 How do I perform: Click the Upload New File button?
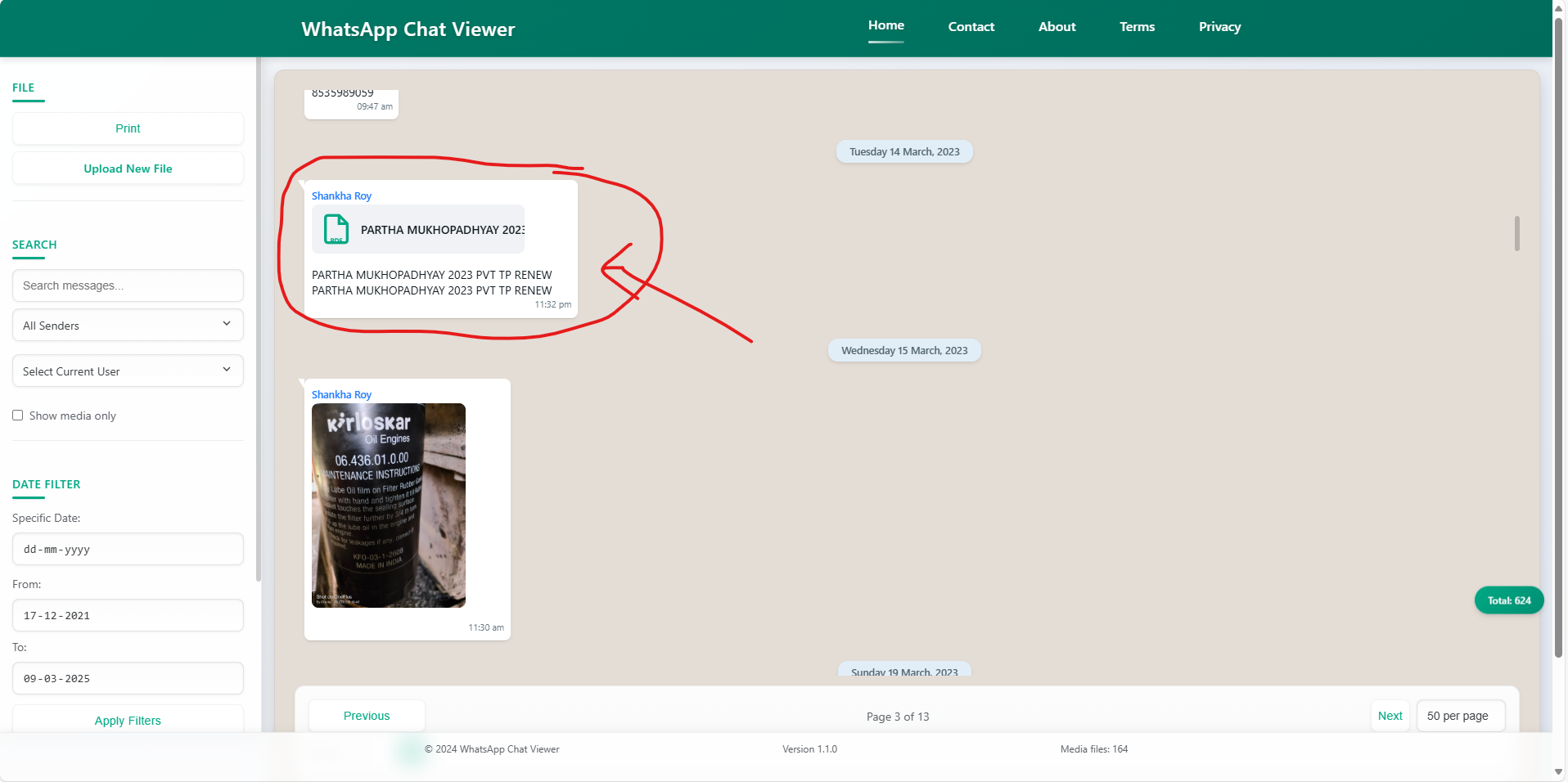(x=127, y=168)
